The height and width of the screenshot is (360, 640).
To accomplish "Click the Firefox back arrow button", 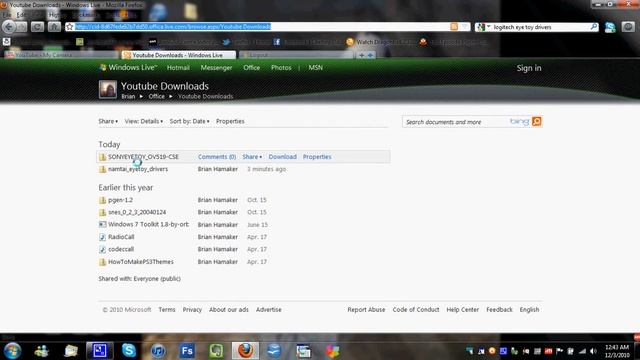I will click(x=9, y=27).
